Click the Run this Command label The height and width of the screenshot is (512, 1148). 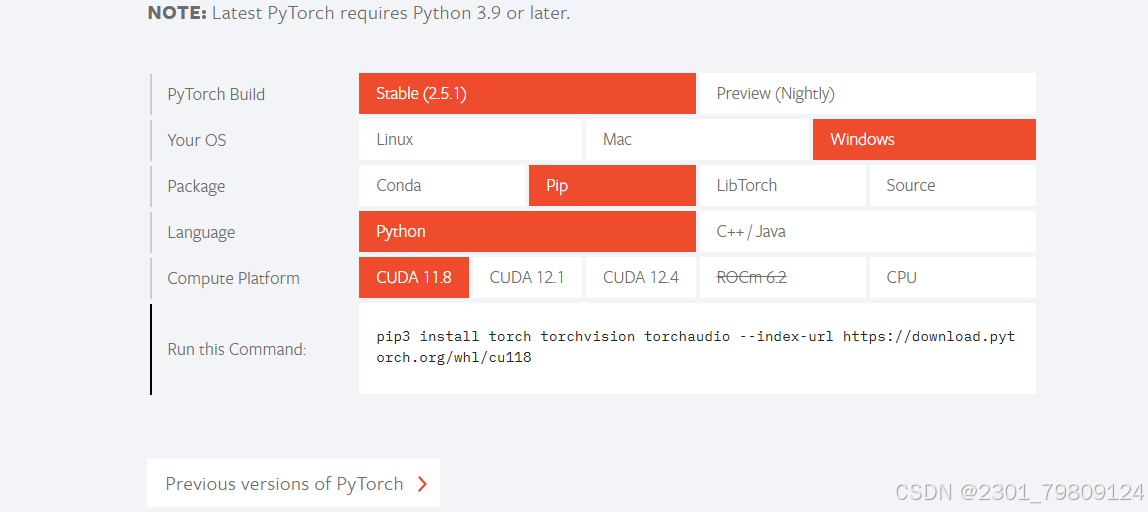236,349
